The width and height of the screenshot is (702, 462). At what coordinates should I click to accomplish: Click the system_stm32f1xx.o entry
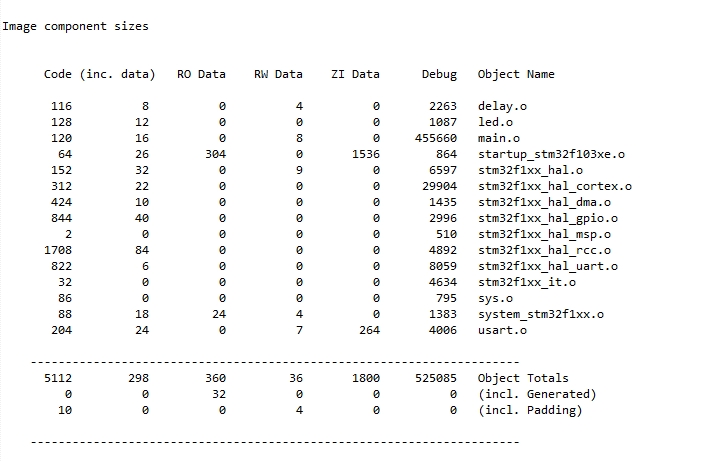tap(541, 314)
